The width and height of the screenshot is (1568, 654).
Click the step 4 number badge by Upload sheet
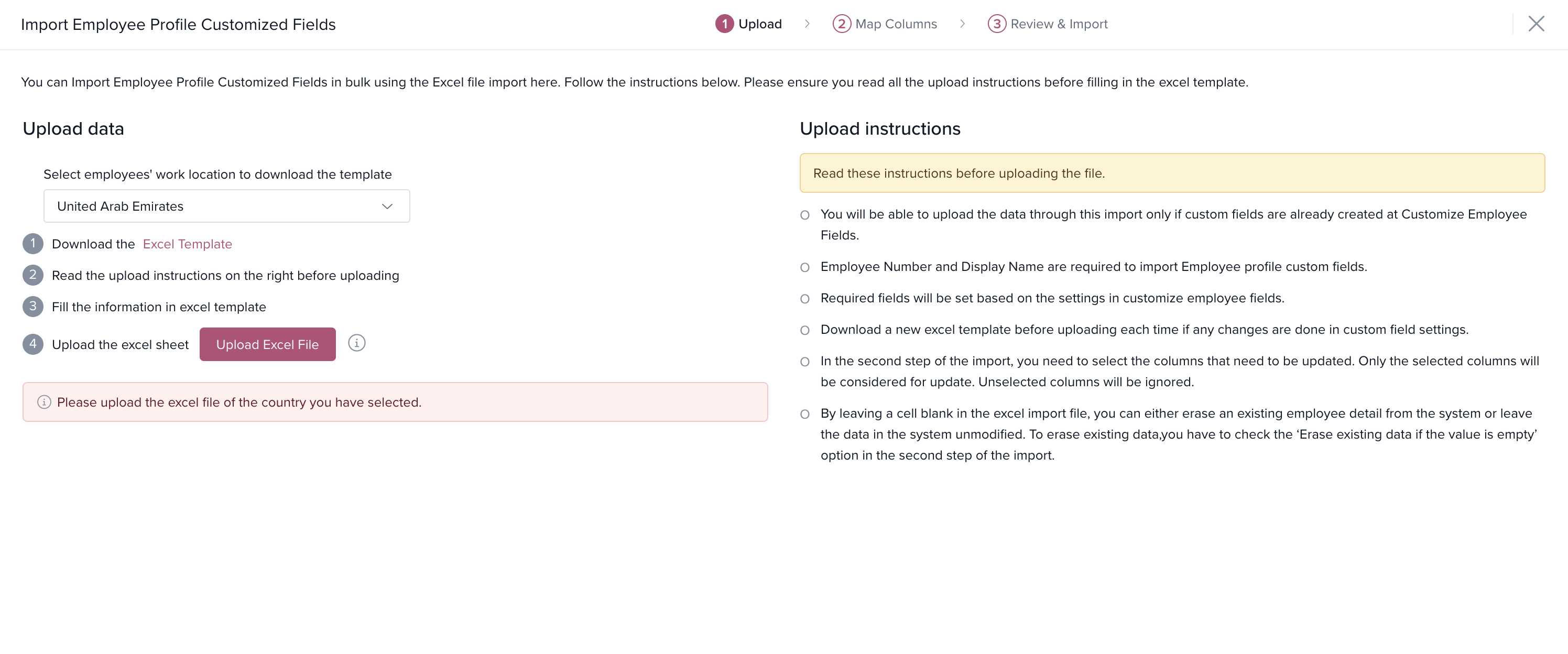coord(33,344)
